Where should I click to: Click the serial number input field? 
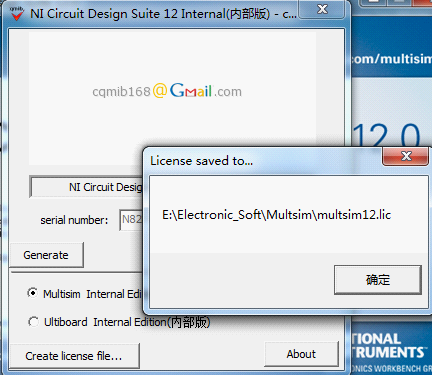131,220
